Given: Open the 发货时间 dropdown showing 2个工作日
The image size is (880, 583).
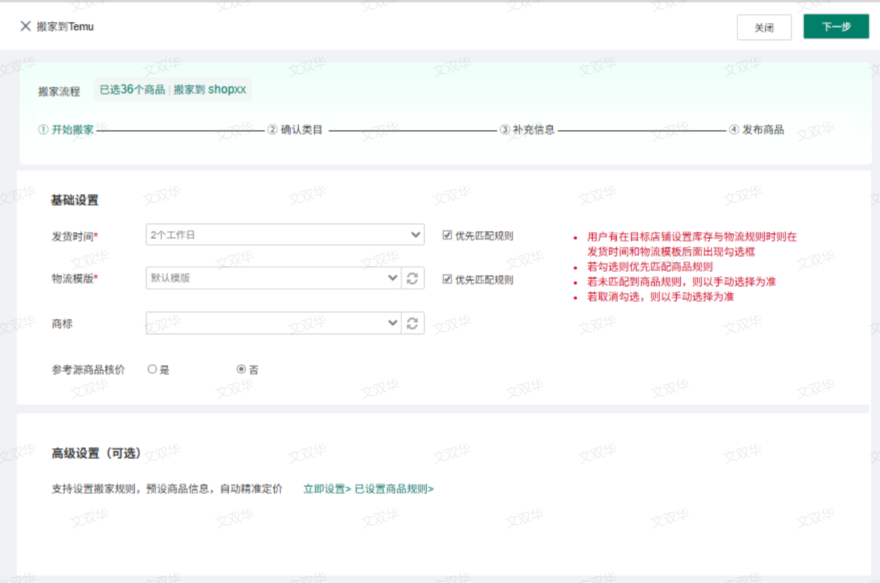Looking at the screenshot, I should pos(285,235).
